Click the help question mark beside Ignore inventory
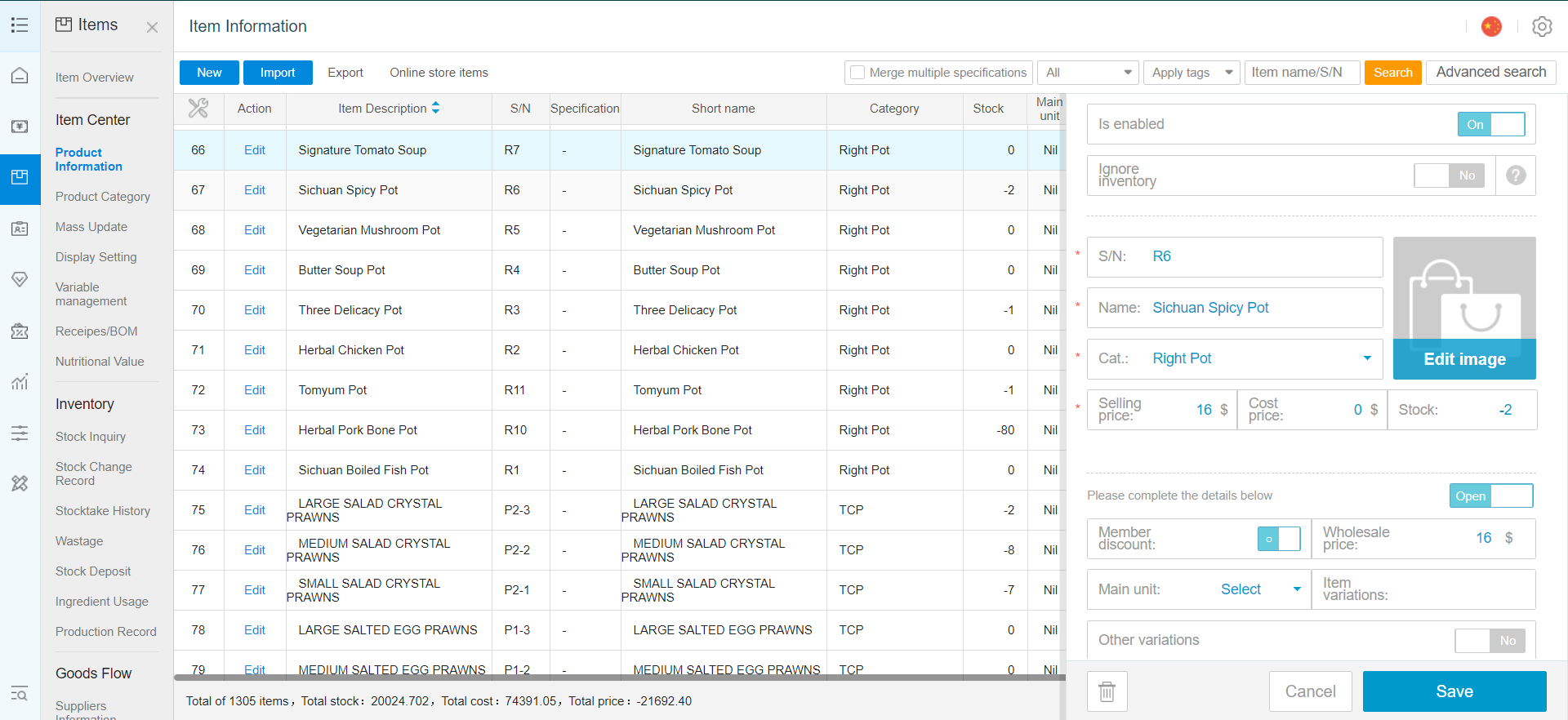The height and width of the screenshot is (720, 1568). (x=1516, y=176)
